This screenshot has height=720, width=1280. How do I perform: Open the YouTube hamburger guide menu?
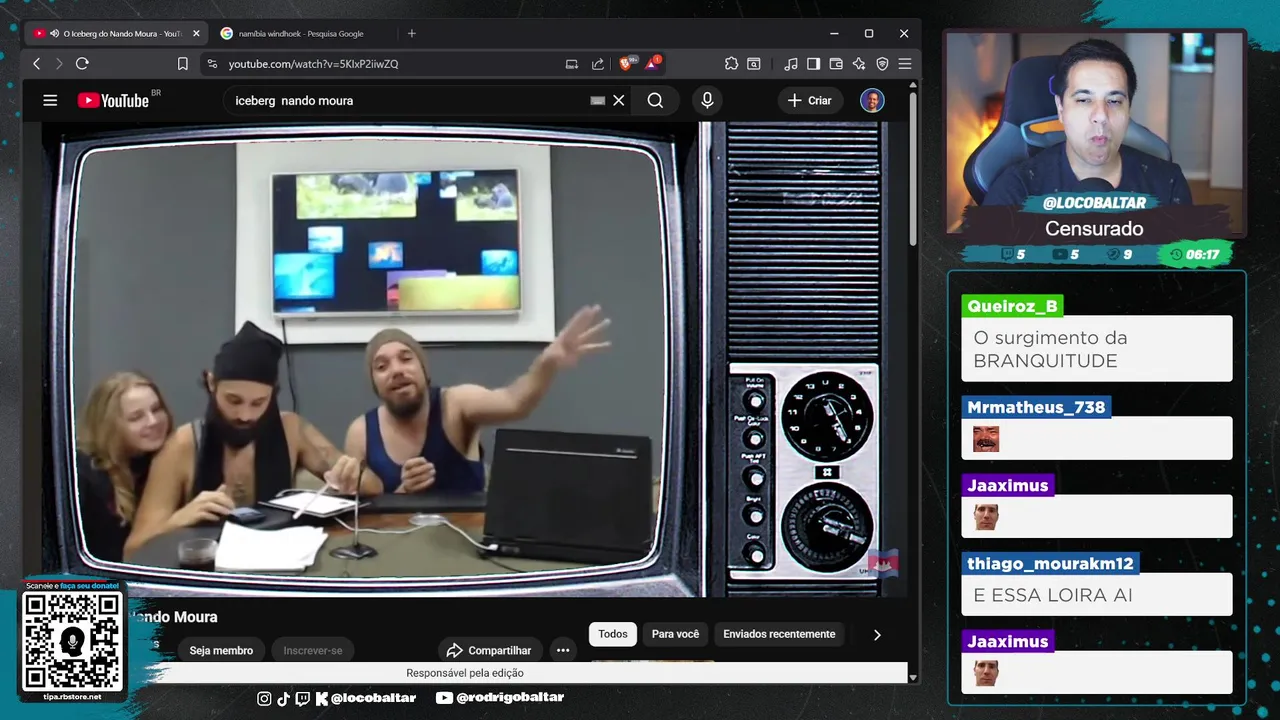pos(50,100)
